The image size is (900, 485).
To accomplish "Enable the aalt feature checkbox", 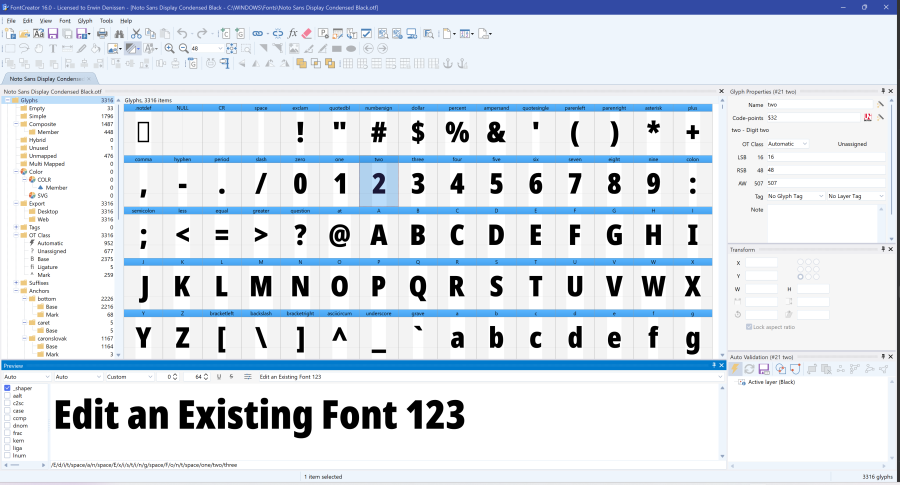I will (x=7, y=395).
